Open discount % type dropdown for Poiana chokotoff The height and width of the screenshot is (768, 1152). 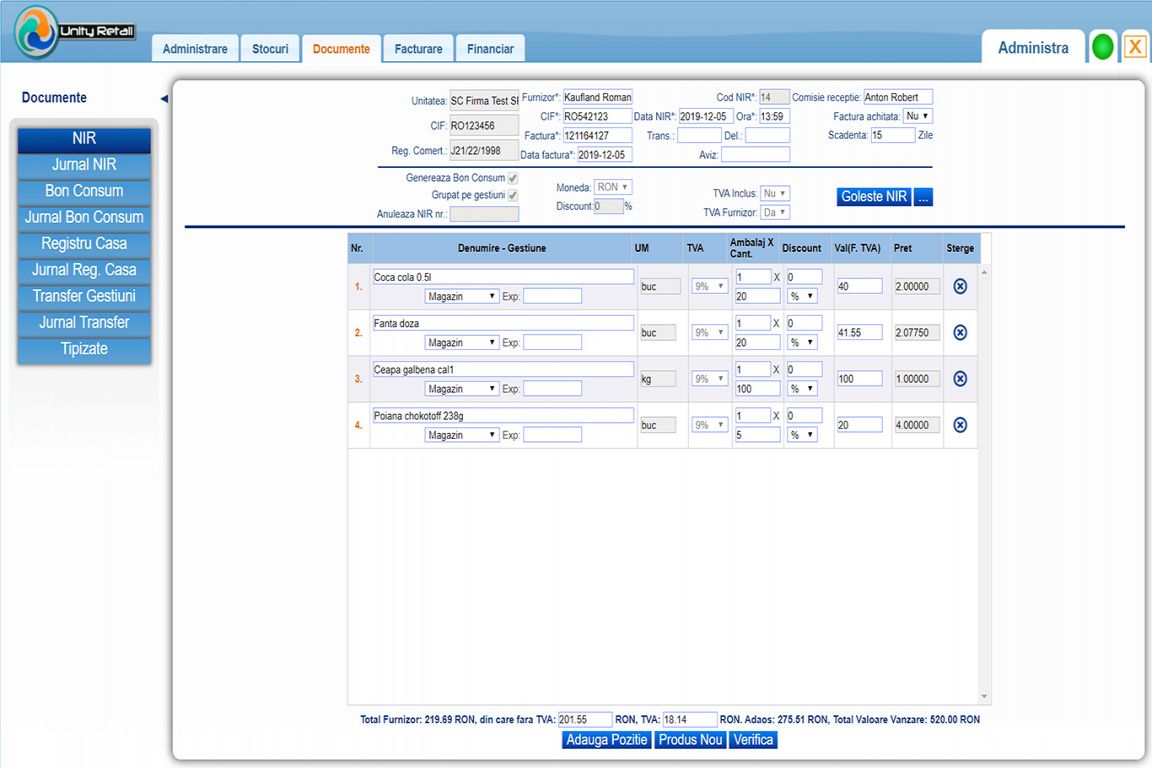pyautogui.click(x=802, y=435)
